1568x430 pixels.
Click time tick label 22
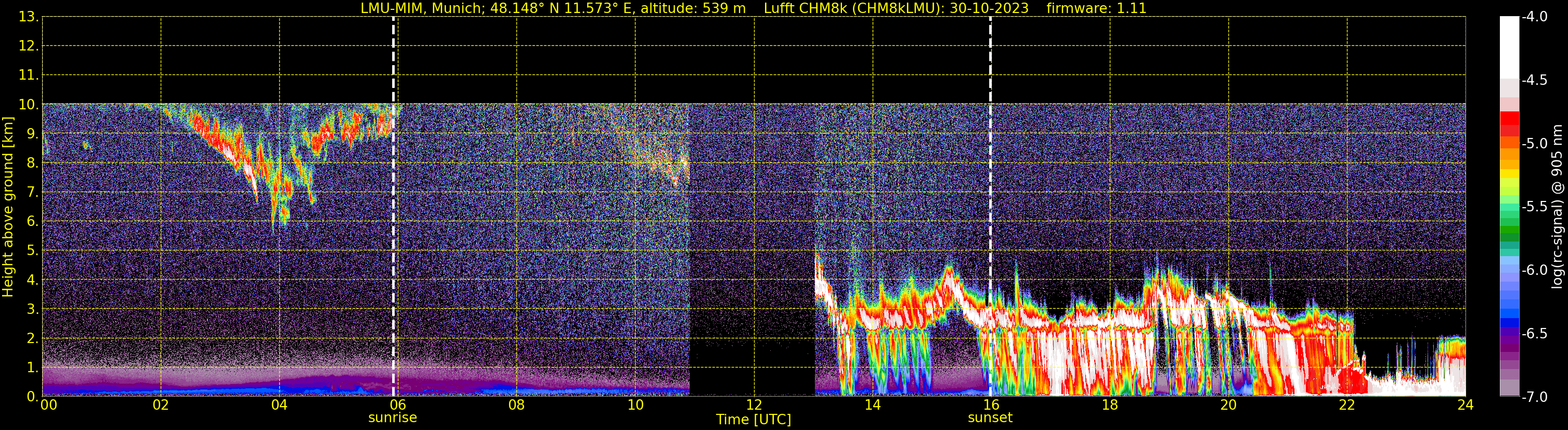[x=1347, y=405]
